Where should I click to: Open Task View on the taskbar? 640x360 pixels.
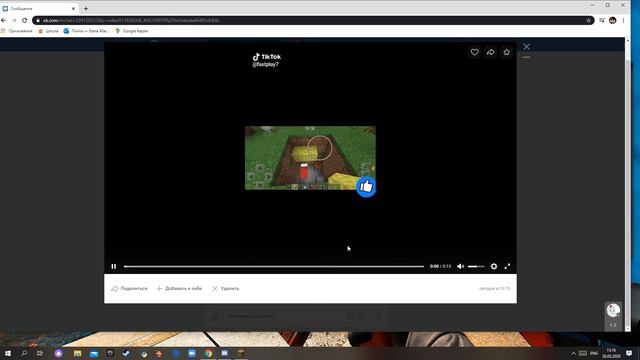(40, 353)
